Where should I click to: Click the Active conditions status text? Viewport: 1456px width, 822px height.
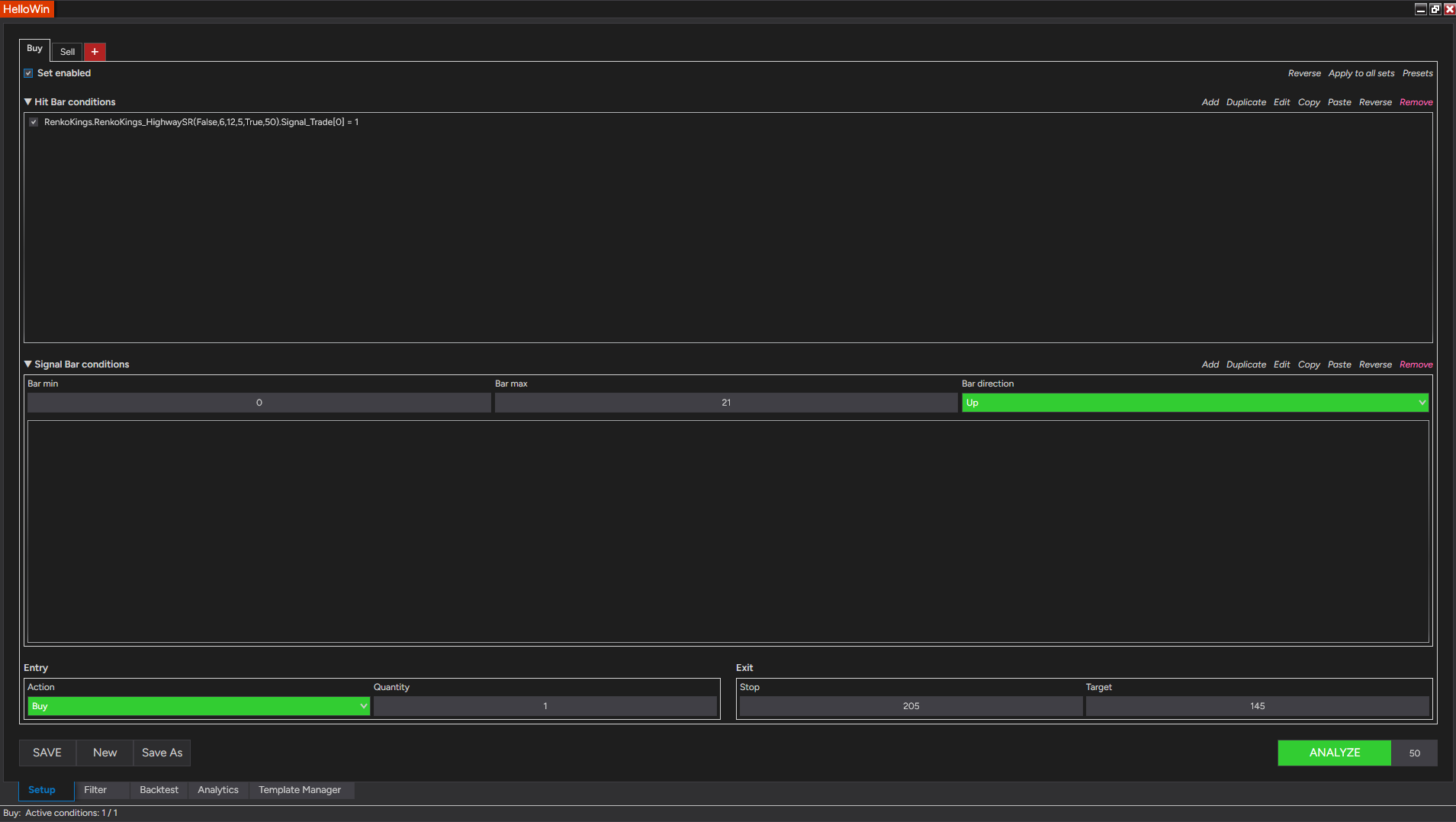[72, 813]
